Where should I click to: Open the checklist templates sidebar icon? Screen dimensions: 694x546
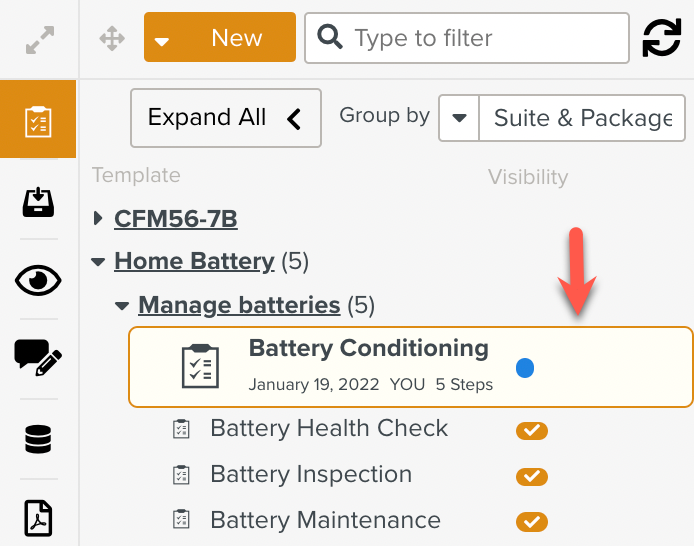38,120
